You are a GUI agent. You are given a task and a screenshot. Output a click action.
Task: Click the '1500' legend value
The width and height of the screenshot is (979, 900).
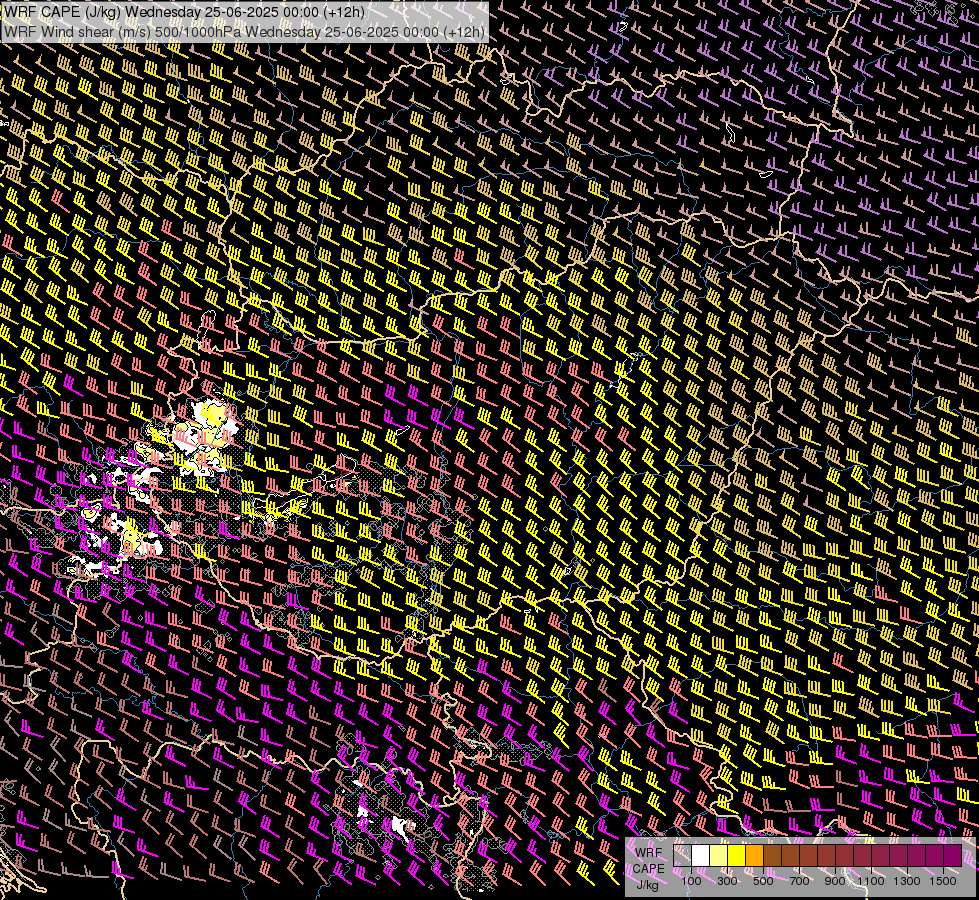[943, 881]
